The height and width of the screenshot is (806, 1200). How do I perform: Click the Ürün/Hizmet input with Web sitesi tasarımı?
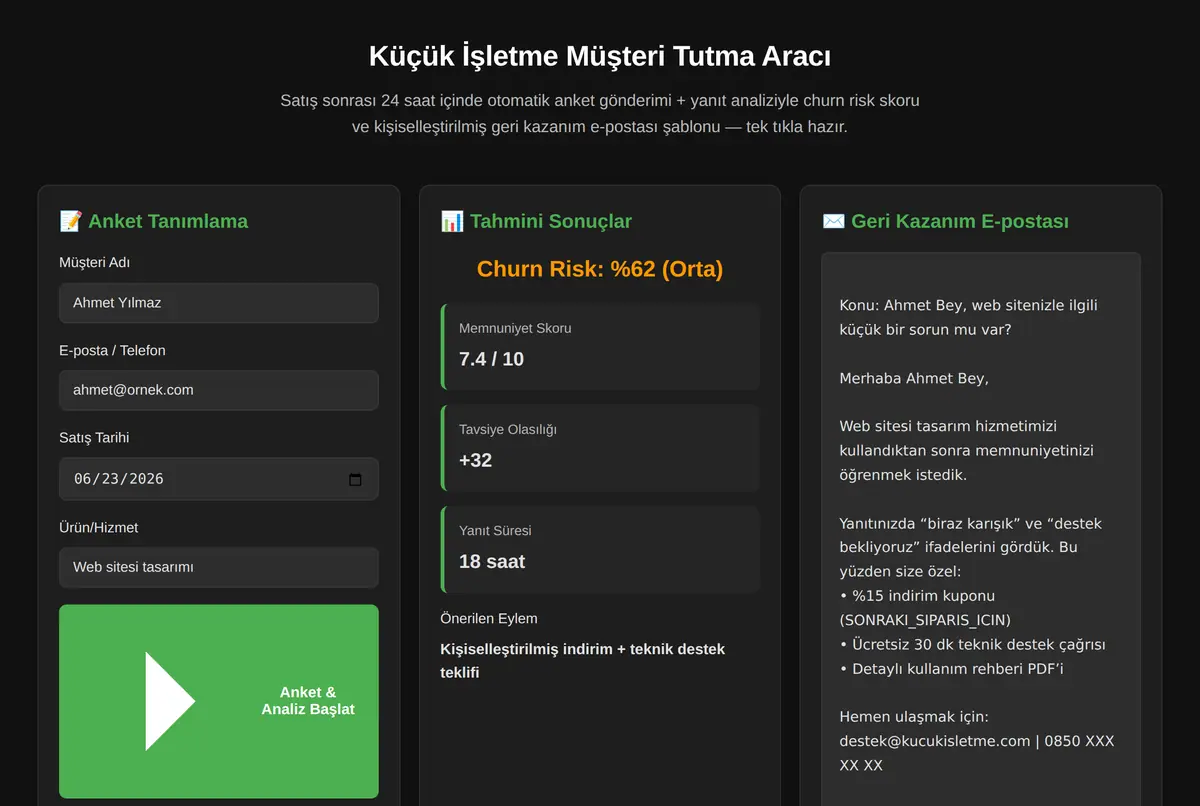219,567
